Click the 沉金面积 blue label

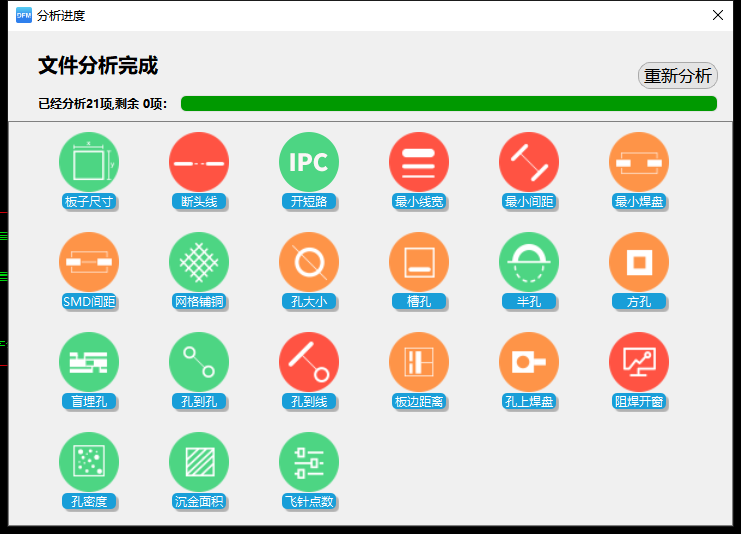[x=199, y=501]
